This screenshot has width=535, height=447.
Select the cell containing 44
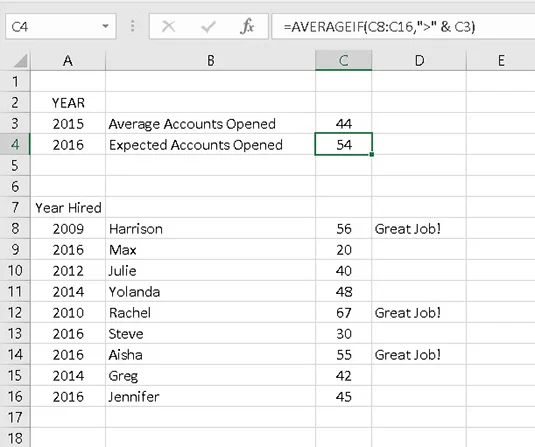pos(344,124)
